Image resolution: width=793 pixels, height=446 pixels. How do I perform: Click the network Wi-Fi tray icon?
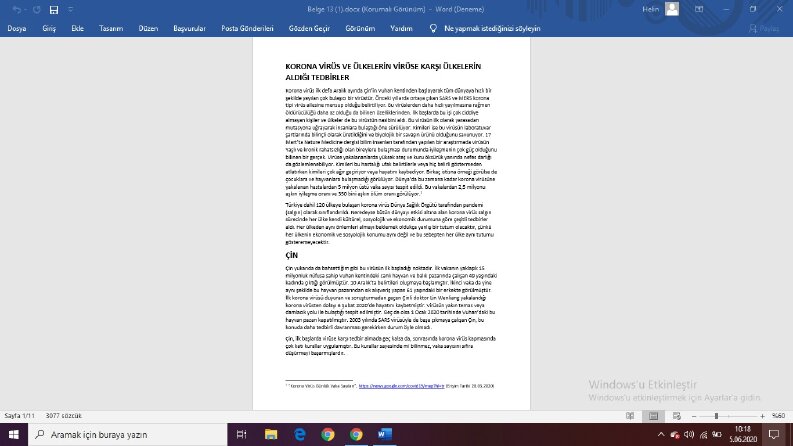pyautogui.click(x=703, y=434)
